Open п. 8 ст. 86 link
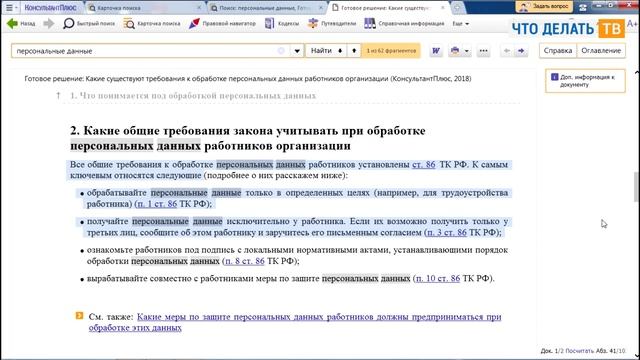640x360 pixels. 244,261
